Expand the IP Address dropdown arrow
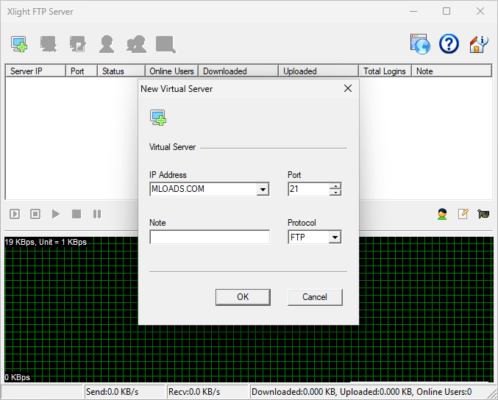Image resolution: width=498 pixels, height=400 pixels. click(263, 189)
